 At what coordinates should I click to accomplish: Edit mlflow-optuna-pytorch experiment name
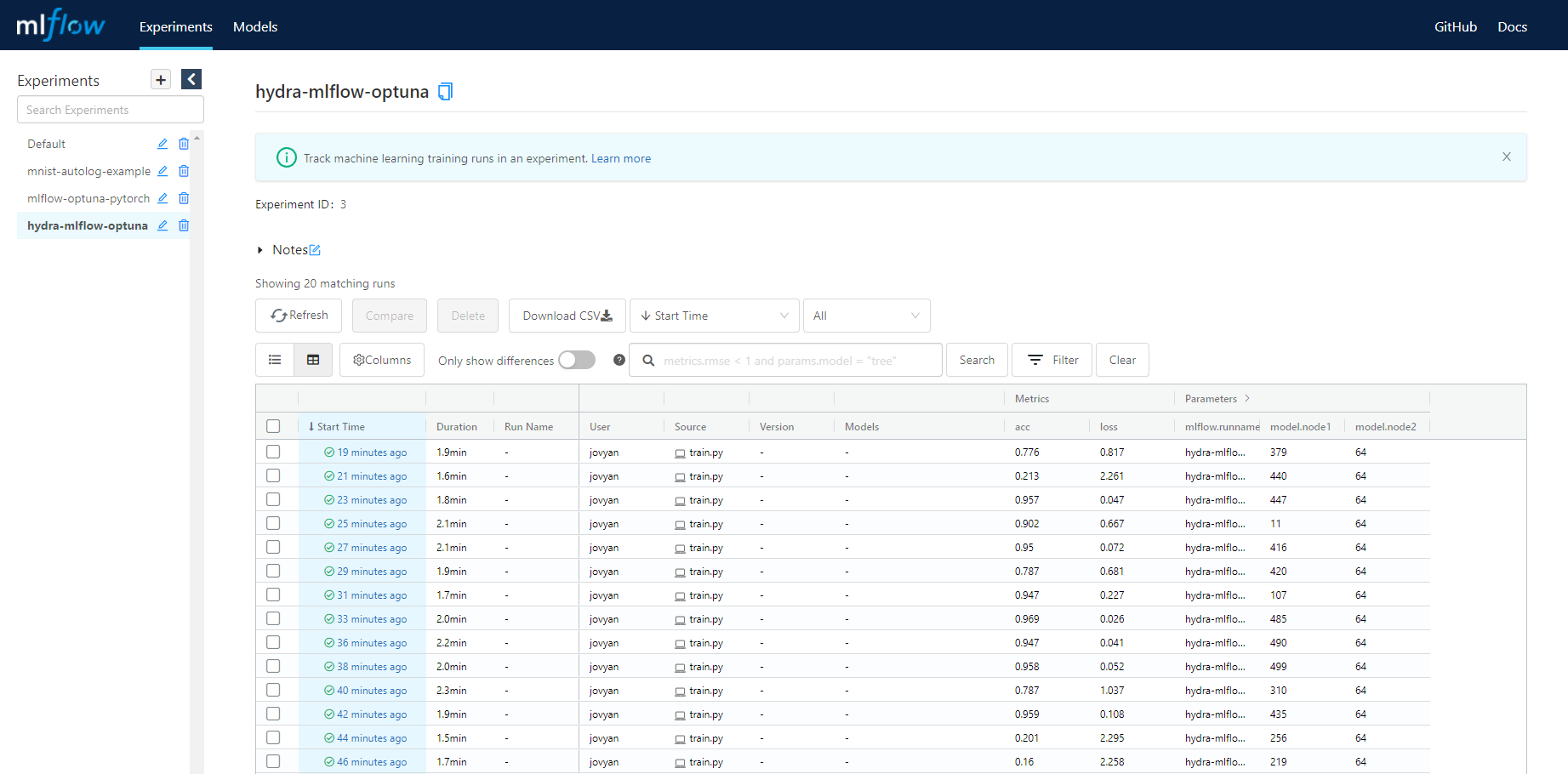(x=163, y=198)
